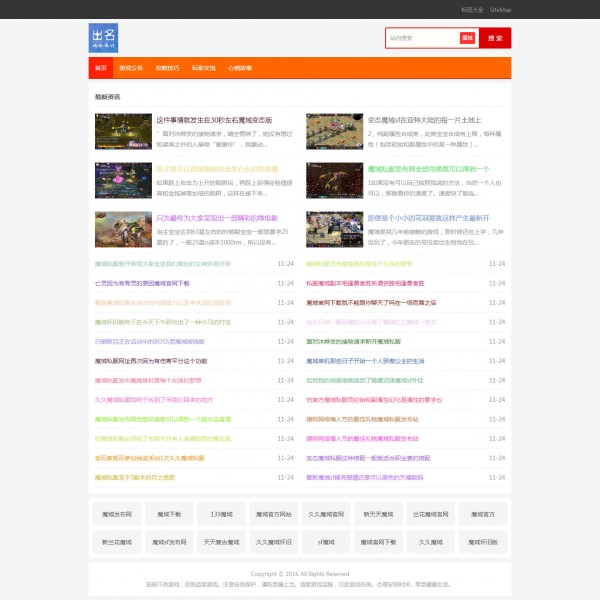Viewport: 600px width, 600px height.
Task: Open the 心情故事 navigation tab
Action: [240, 68]
